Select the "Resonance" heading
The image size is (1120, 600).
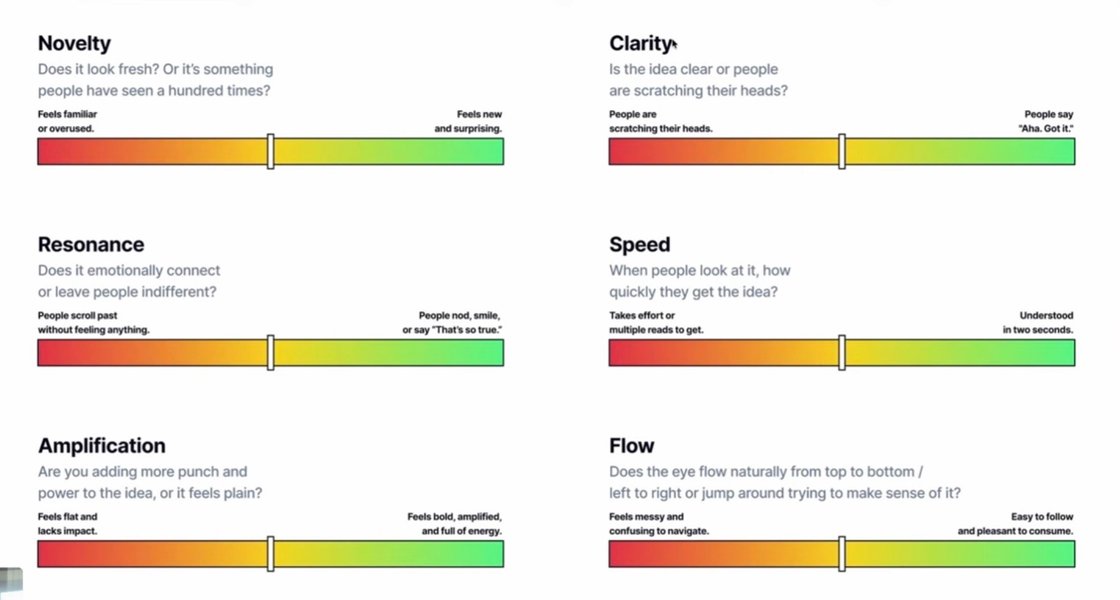point(91,244)
